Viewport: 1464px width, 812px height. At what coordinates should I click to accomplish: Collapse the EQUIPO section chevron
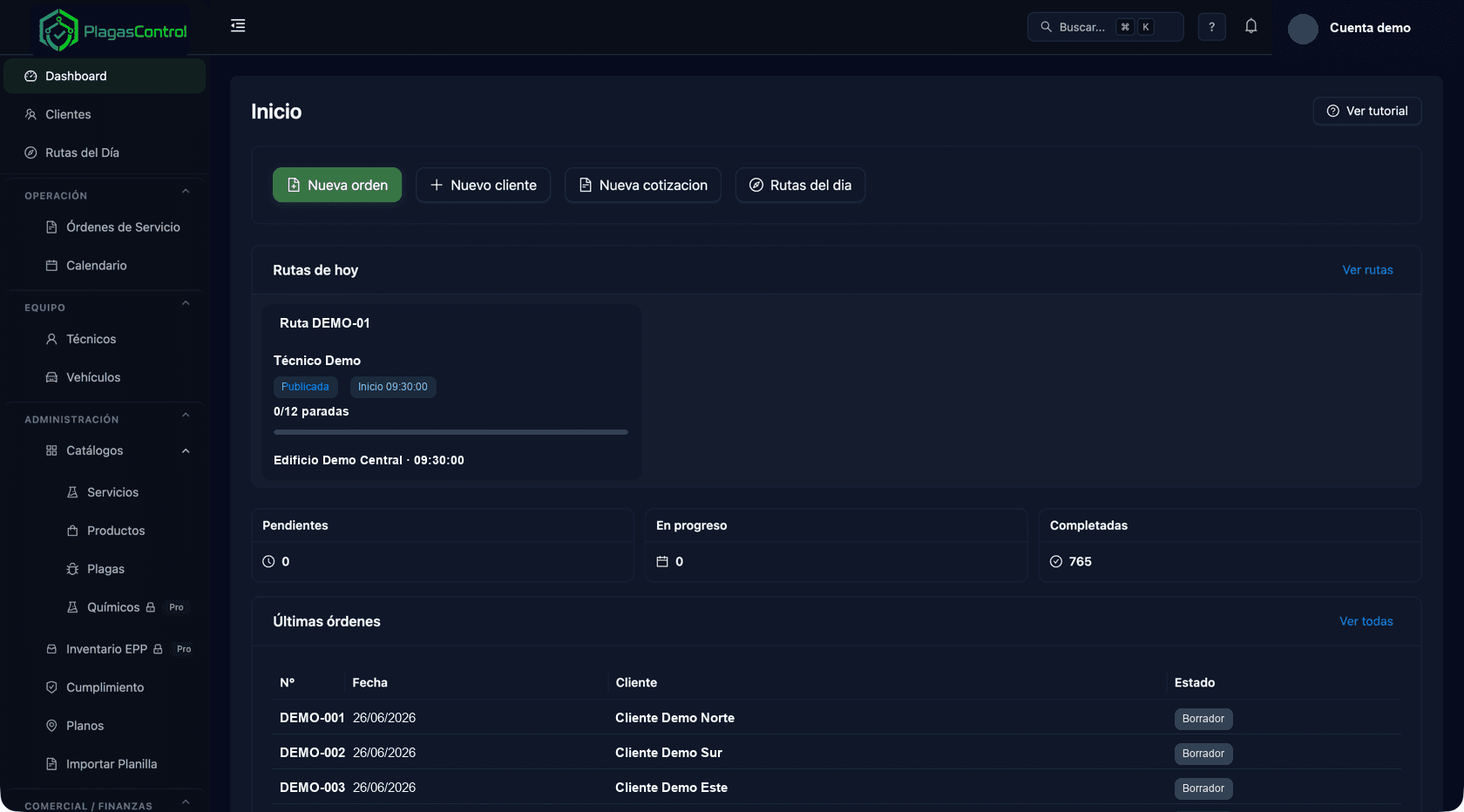click(186, 303)
